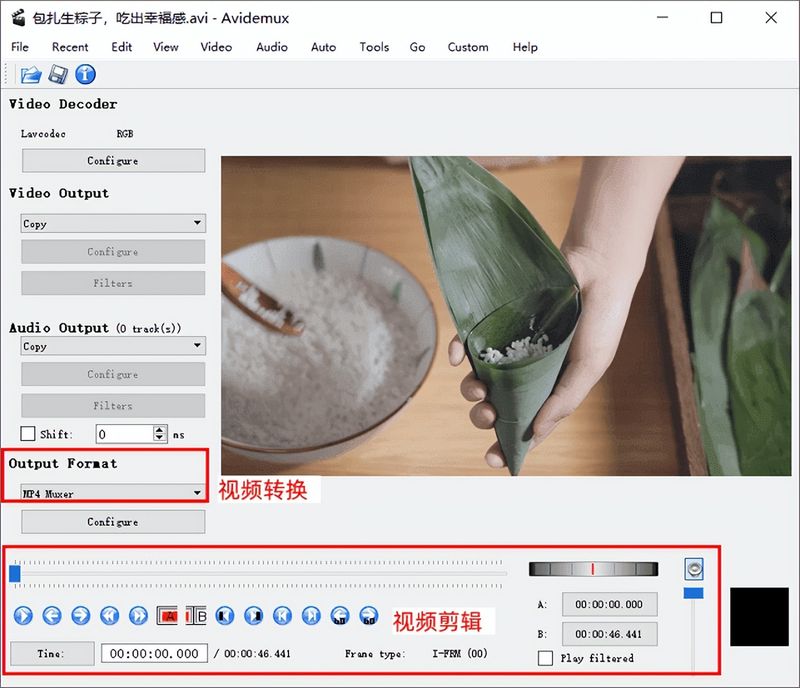Image resolution: width=800 pixels, height=688 pixels.
Task: Click Configure under Audio Output
Action: coord(113,374)
